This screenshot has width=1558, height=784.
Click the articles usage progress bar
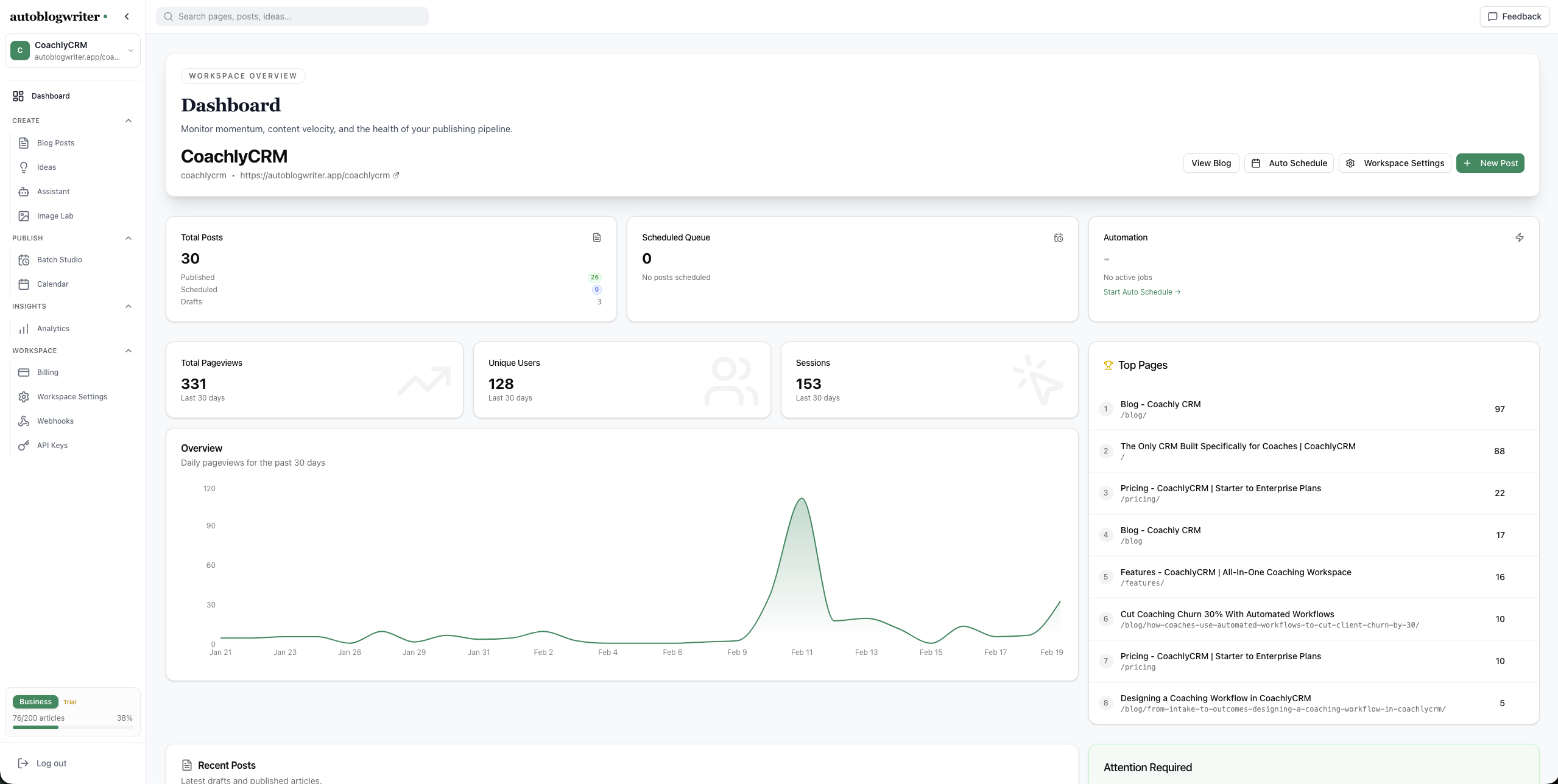click(72, 727)
